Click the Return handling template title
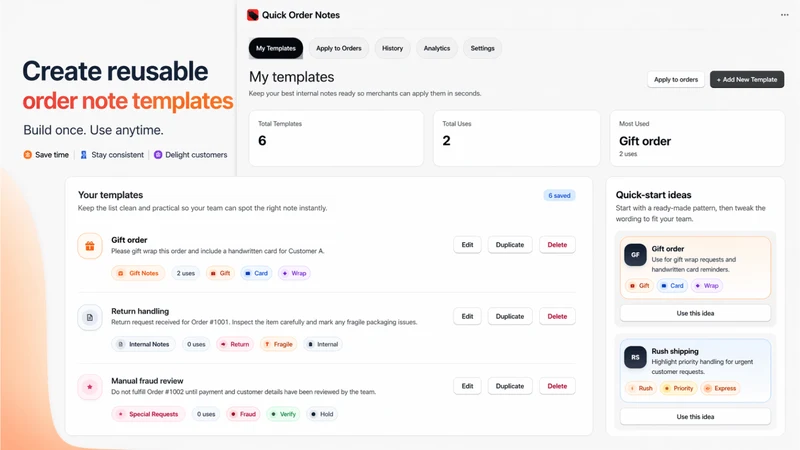800x450 pixels. coord(140,311)
